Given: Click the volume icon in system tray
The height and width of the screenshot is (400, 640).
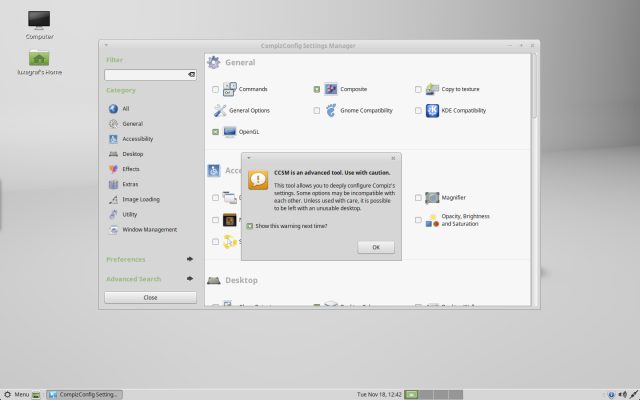Looking at the screenshot, I should tap(622, 394).
